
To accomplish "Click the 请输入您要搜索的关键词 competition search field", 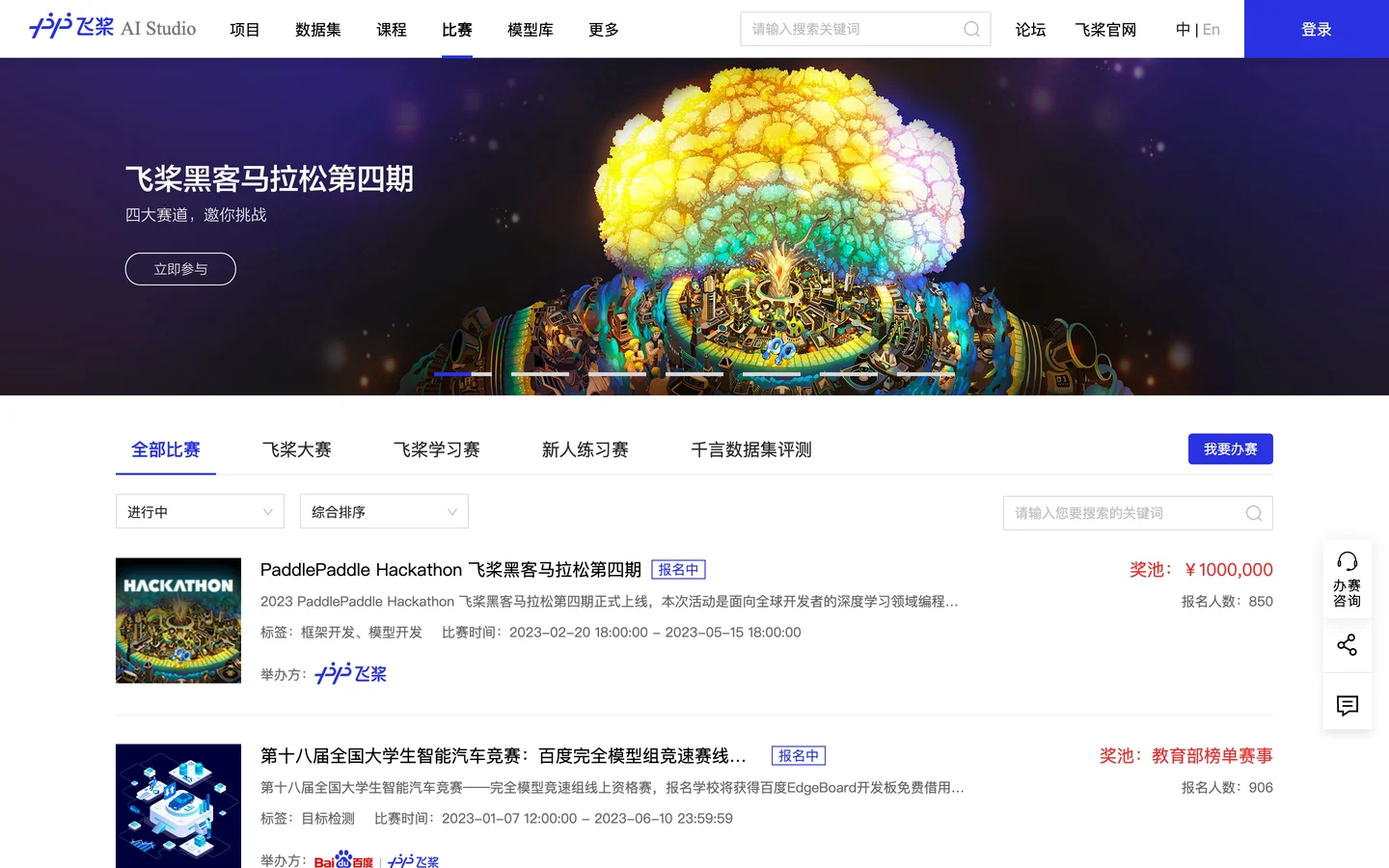I will point(1138,513).
